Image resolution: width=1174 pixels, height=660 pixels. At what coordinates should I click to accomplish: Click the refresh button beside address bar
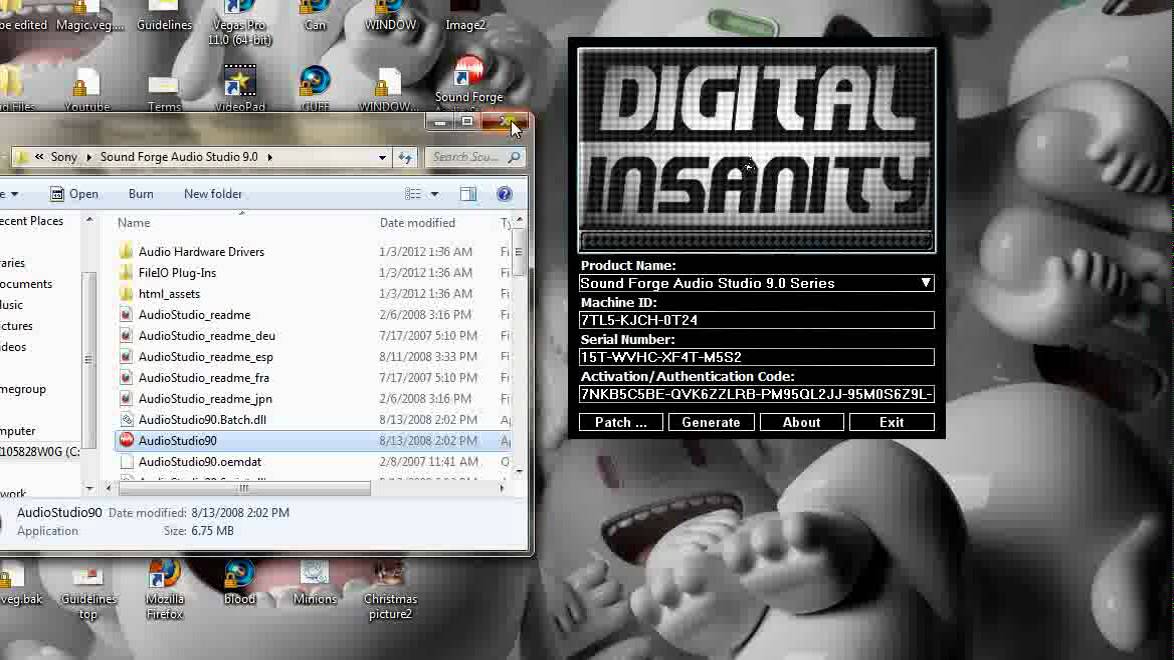405,157
